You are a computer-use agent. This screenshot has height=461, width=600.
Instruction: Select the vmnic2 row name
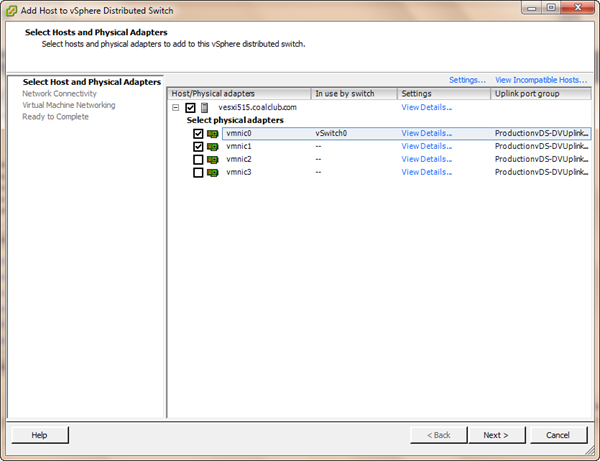click(239, 159)
